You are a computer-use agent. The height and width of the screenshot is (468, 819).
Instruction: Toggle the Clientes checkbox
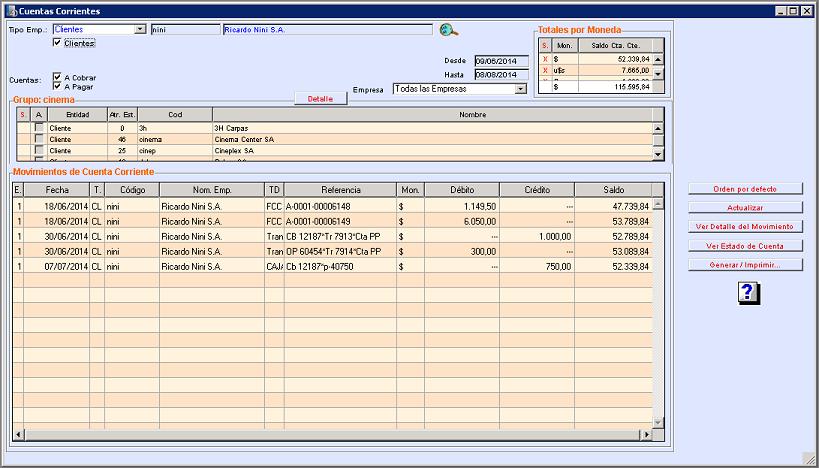[x=57, y=43]
